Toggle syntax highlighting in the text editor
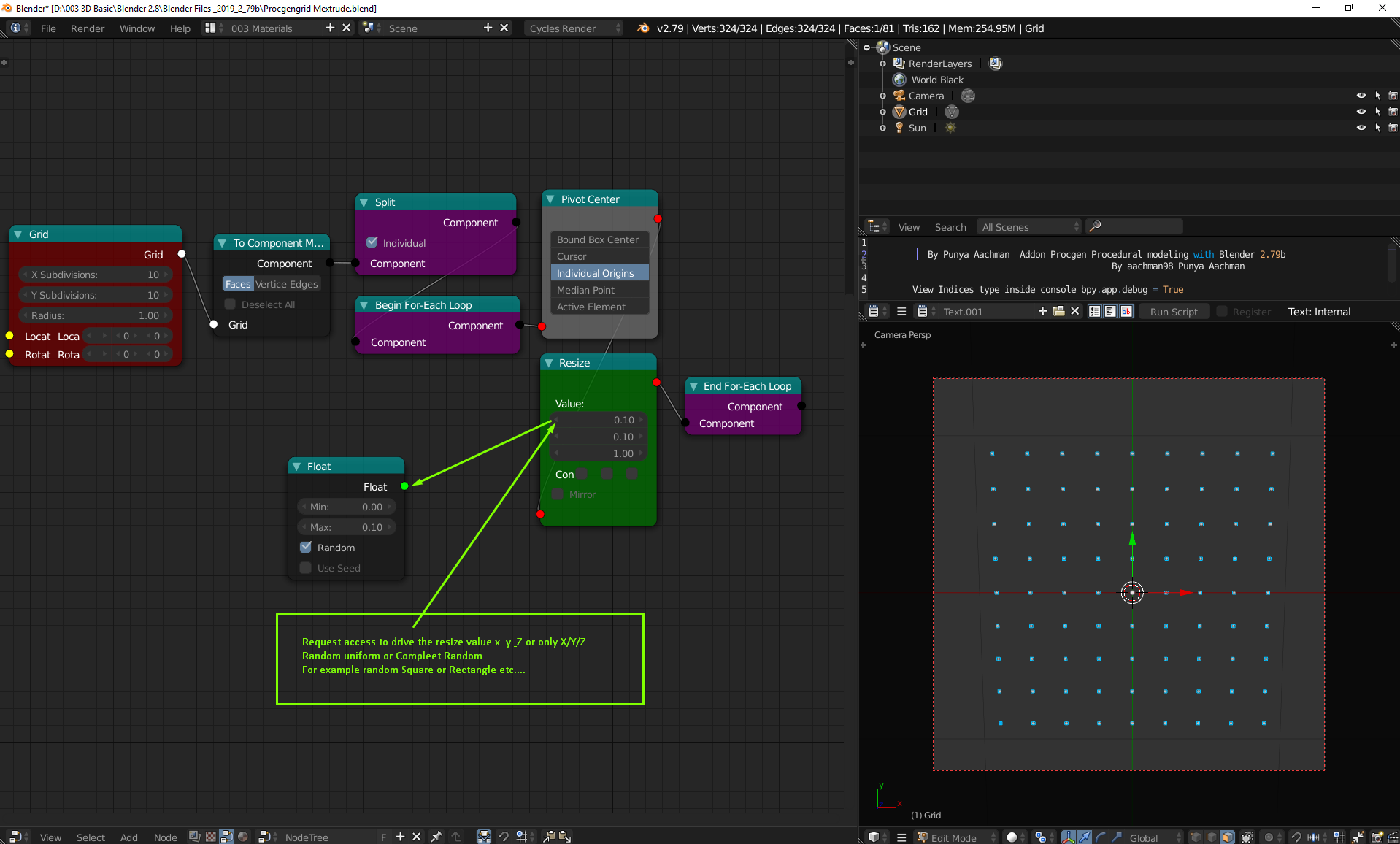The width and height of the screenshot is (1400, 844). tap(1126, 312)
